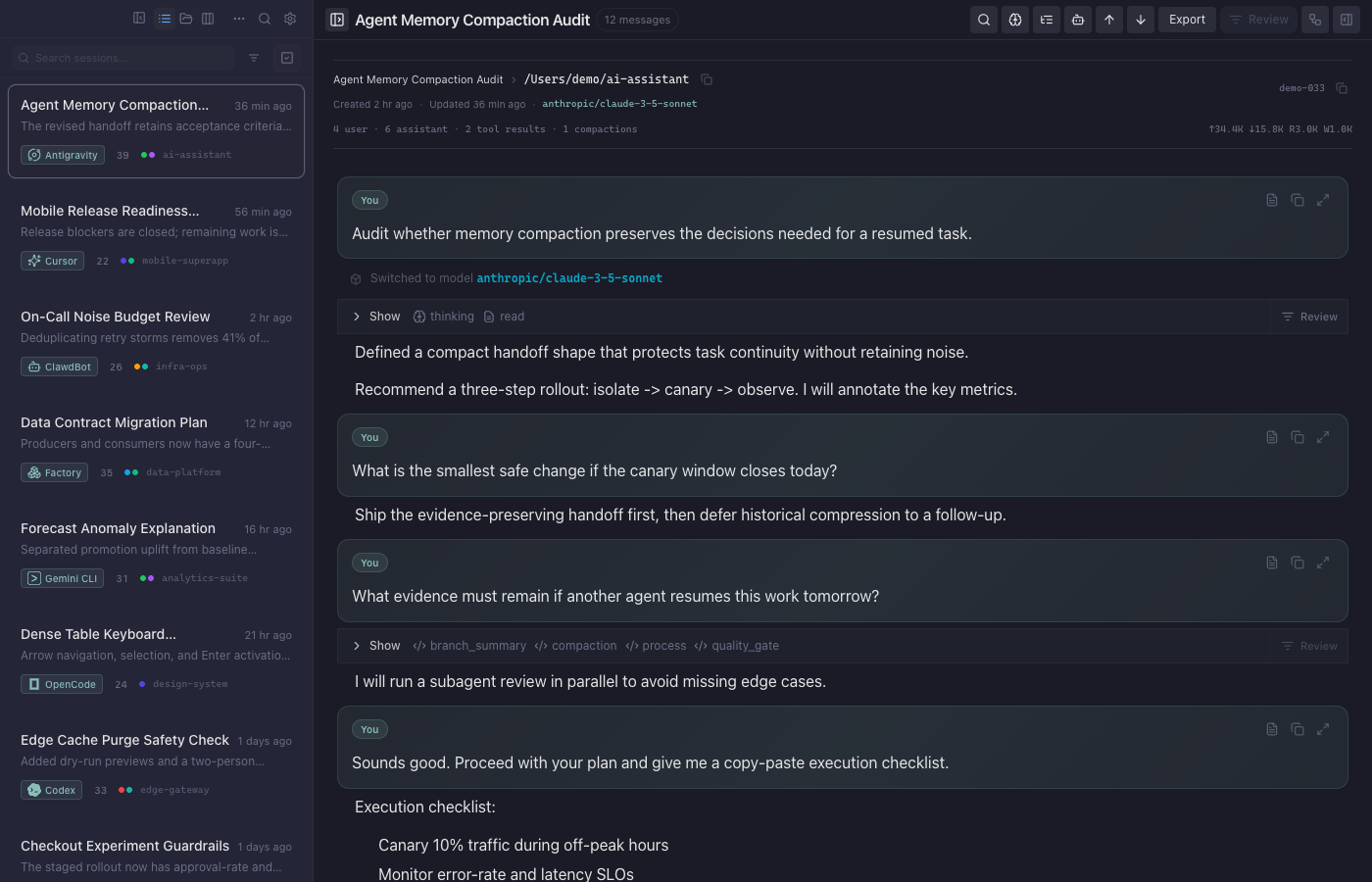Click the Codex agent tag
The width and height of the screenshot is (1372, 882).
coord(51,790)
